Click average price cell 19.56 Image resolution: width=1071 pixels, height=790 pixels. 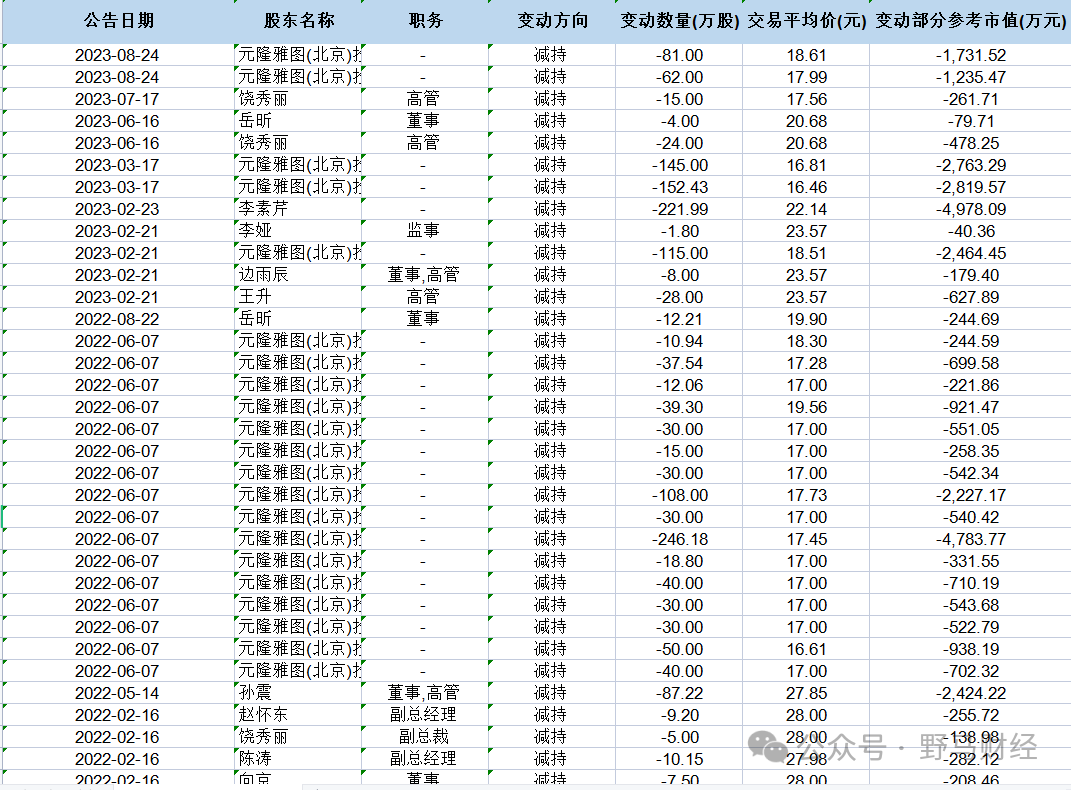807,407
